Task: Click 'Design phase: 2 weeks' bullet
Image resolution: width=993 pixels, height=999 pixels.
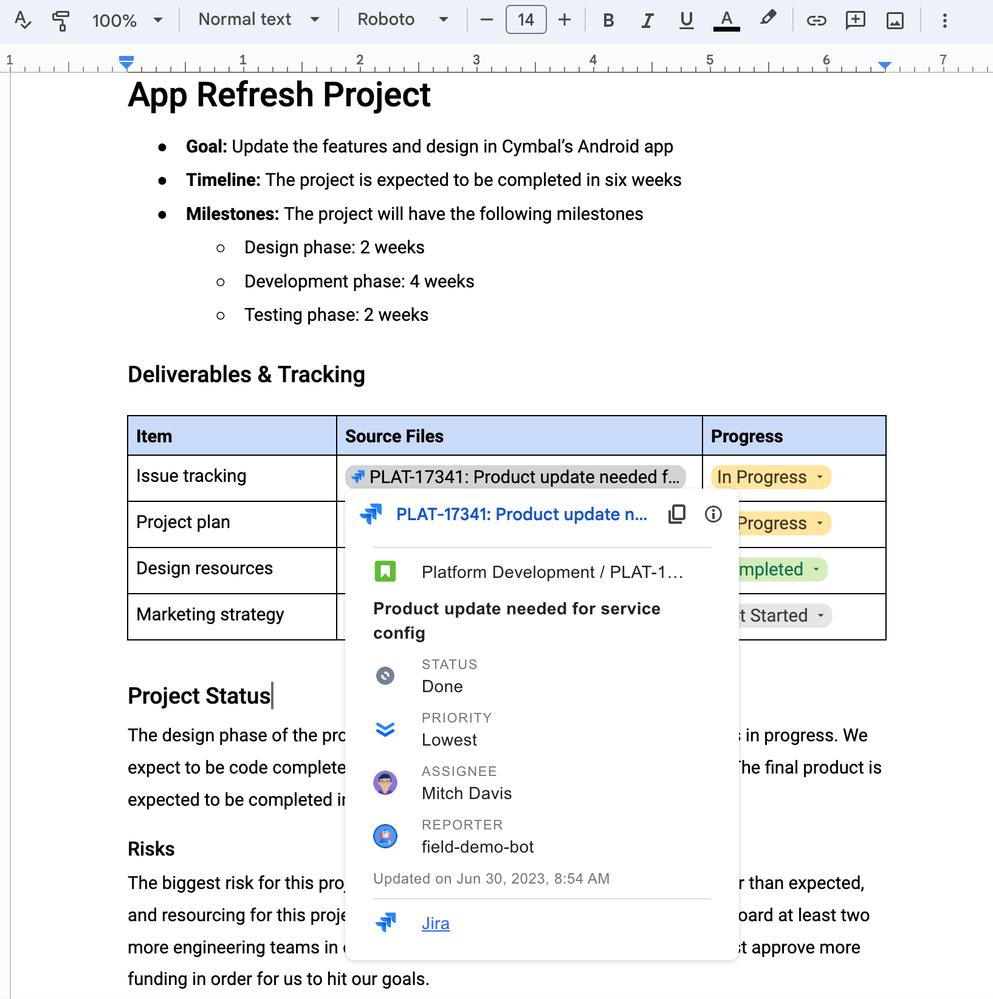Action: [x=334, y=247]
